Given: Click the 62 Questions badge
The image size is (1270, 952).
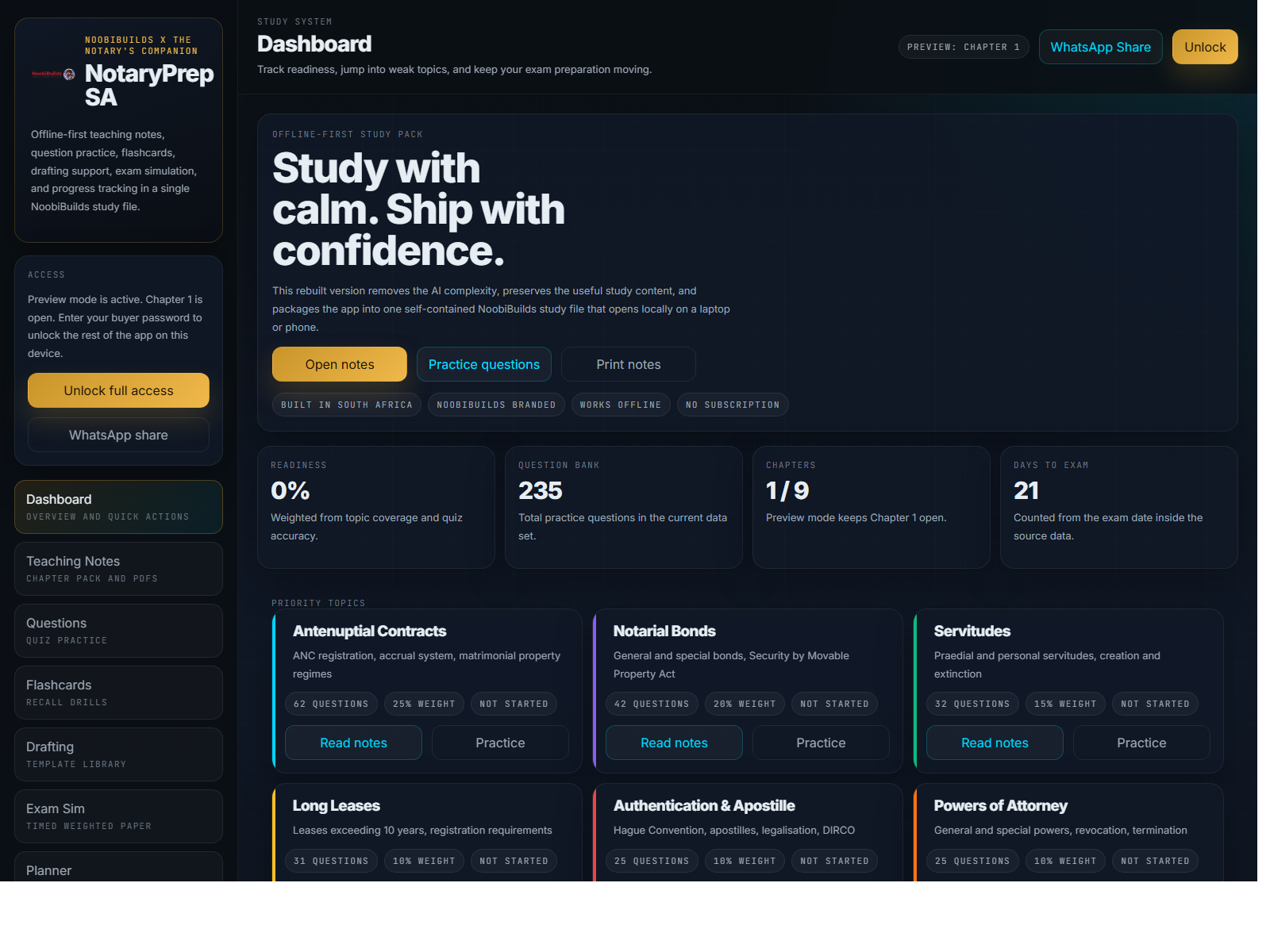Looking at the screenshot, I should [331, 704].
